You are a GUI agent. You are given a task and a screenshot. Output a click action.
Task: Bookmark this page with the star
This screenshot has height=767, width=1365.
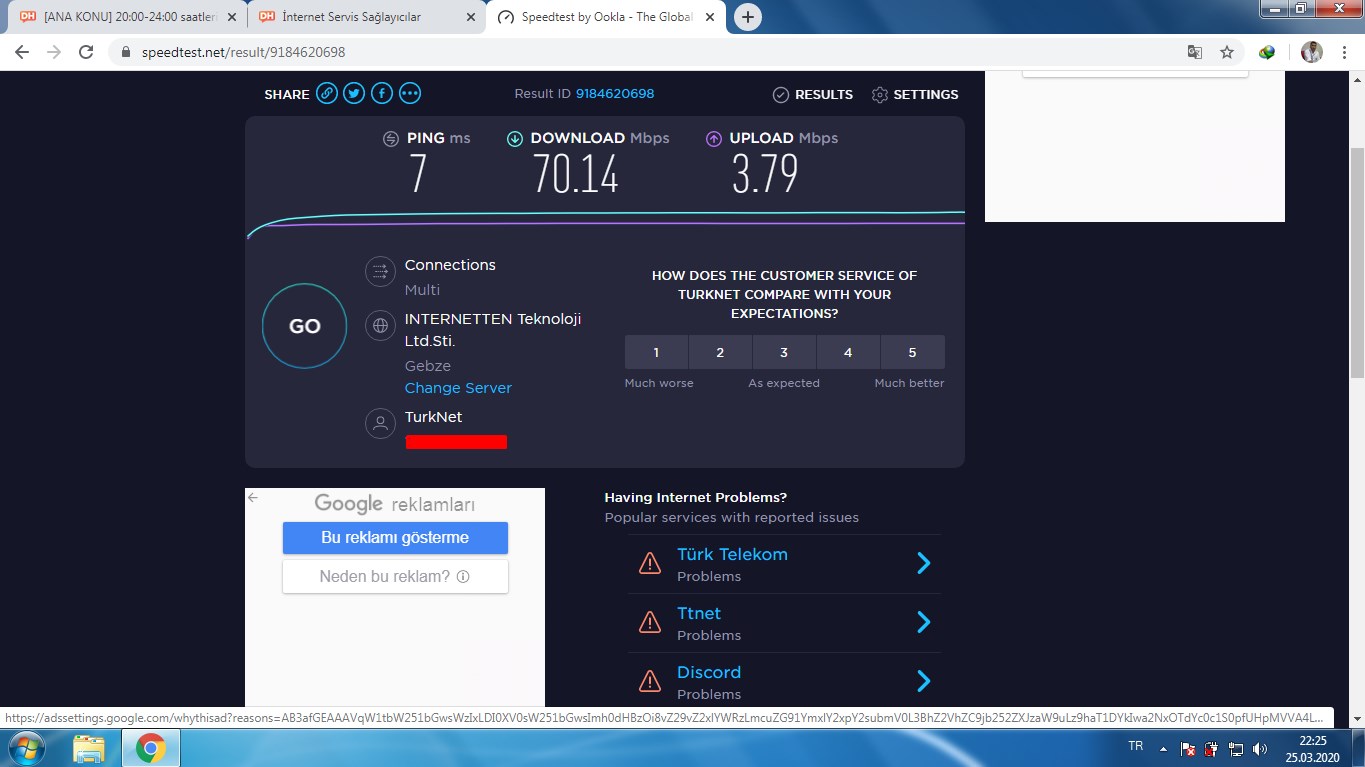coord(1227,52)
